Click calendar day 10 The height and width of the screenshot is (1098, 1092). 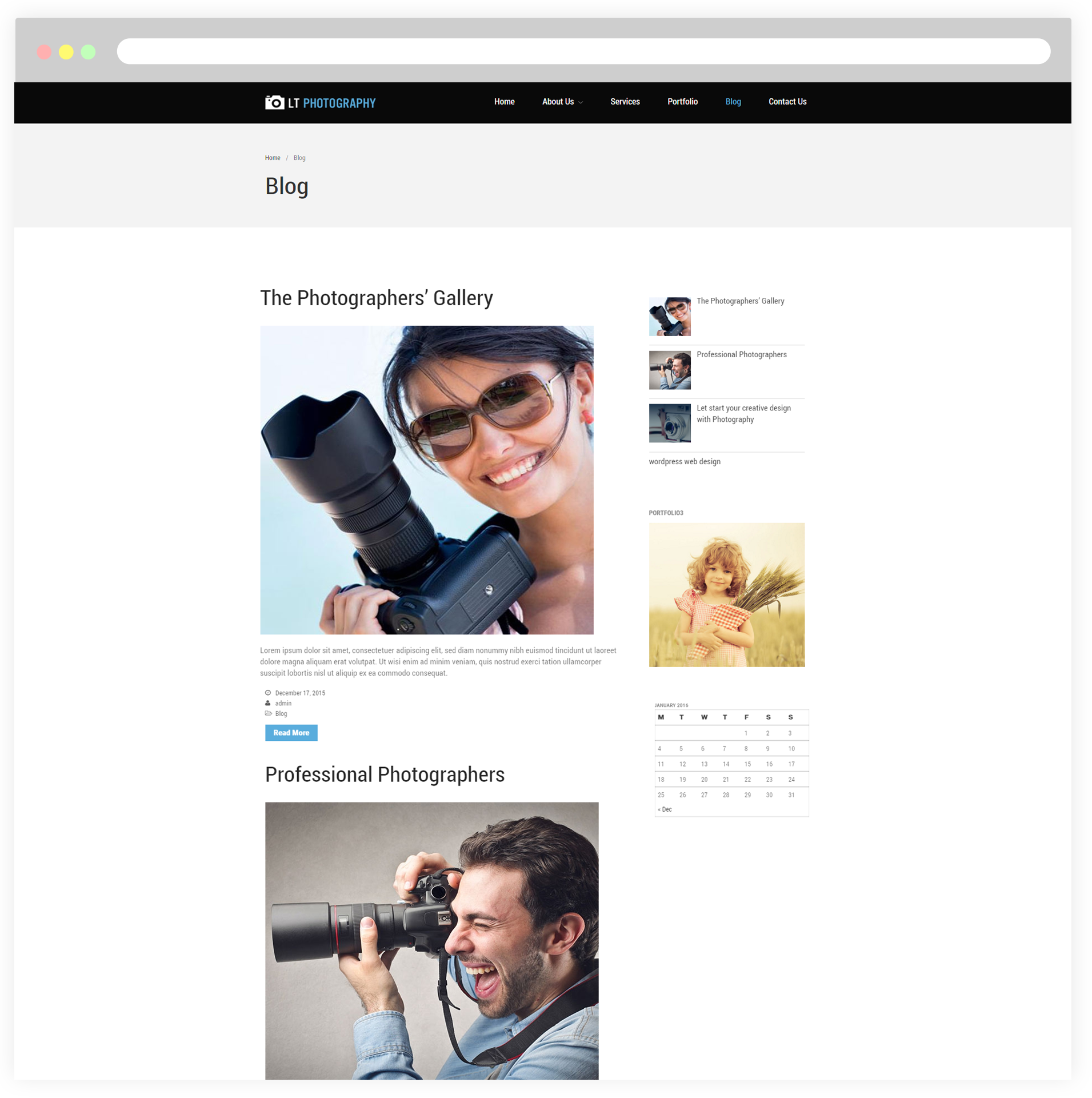point(791,748)
